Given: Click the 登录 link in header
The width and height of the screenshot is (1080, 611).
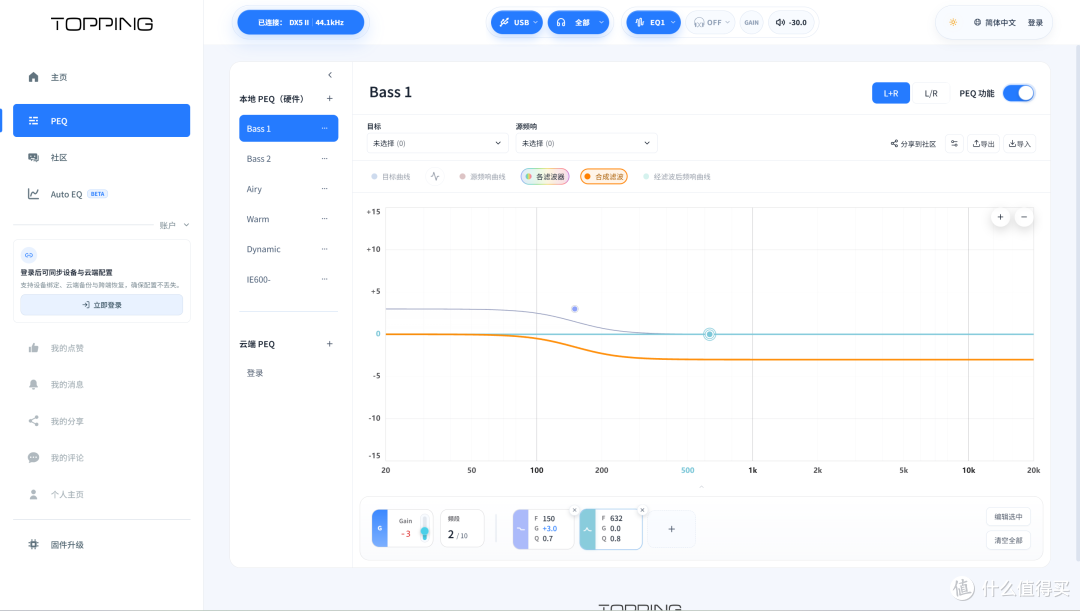Looking at the screenshot, I should pos(1035,22).
